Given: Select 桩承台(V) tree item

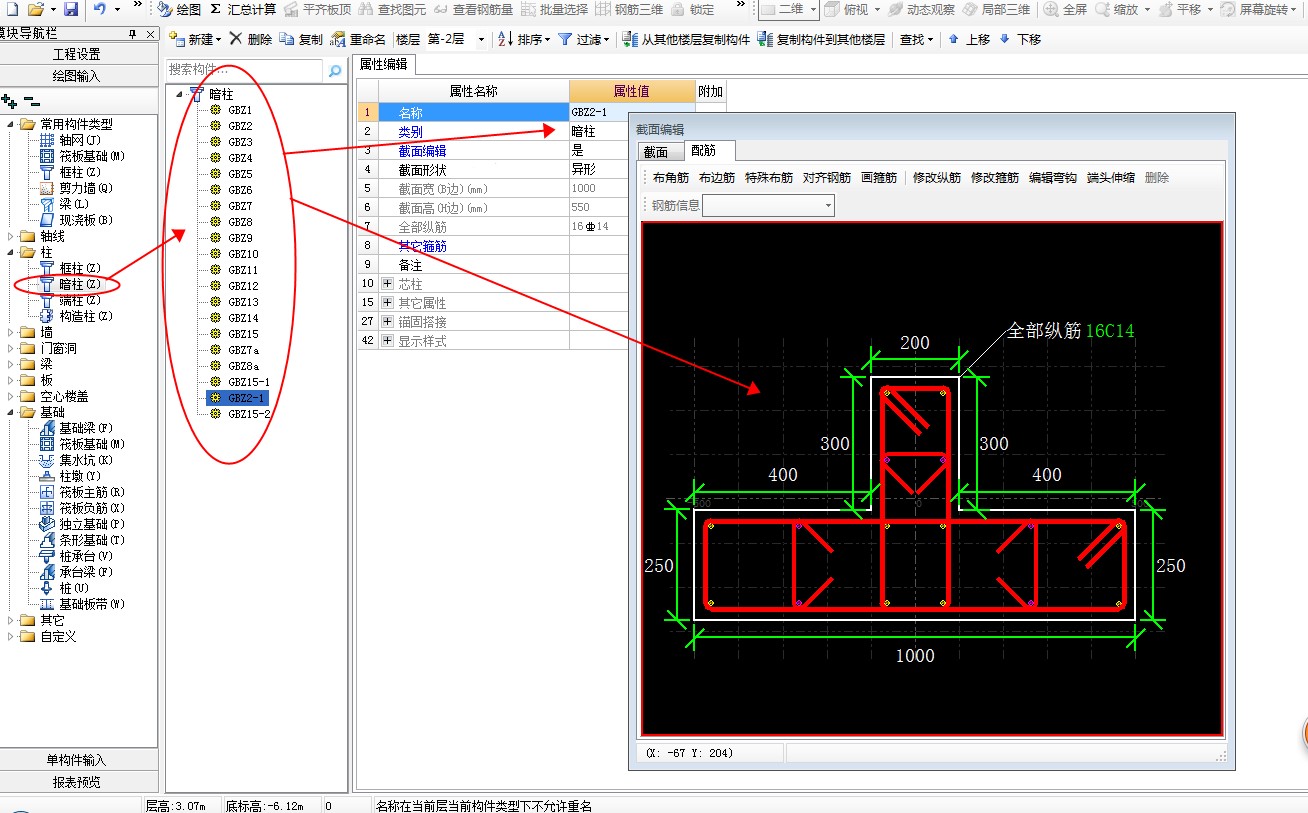Looking at the screenshot, I should tap(76, 556).
